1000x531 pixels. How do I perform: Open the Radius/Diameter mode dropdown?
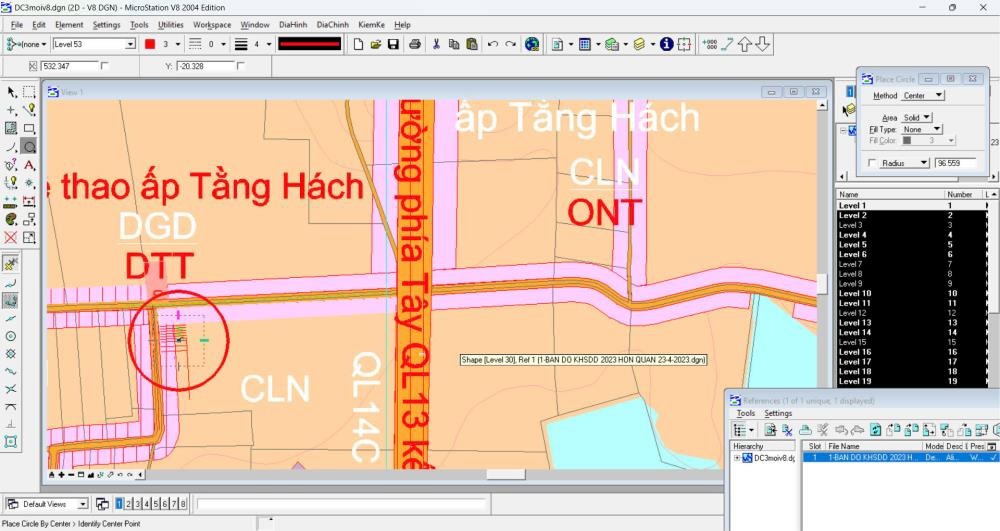tap(904, 163)
